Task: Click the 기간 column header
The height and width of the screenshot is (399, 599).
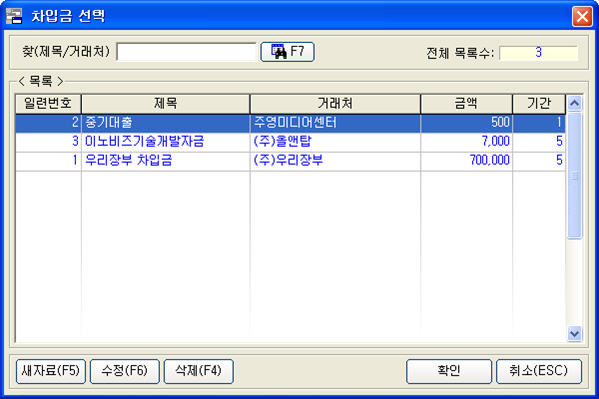Action: [539, 104]
